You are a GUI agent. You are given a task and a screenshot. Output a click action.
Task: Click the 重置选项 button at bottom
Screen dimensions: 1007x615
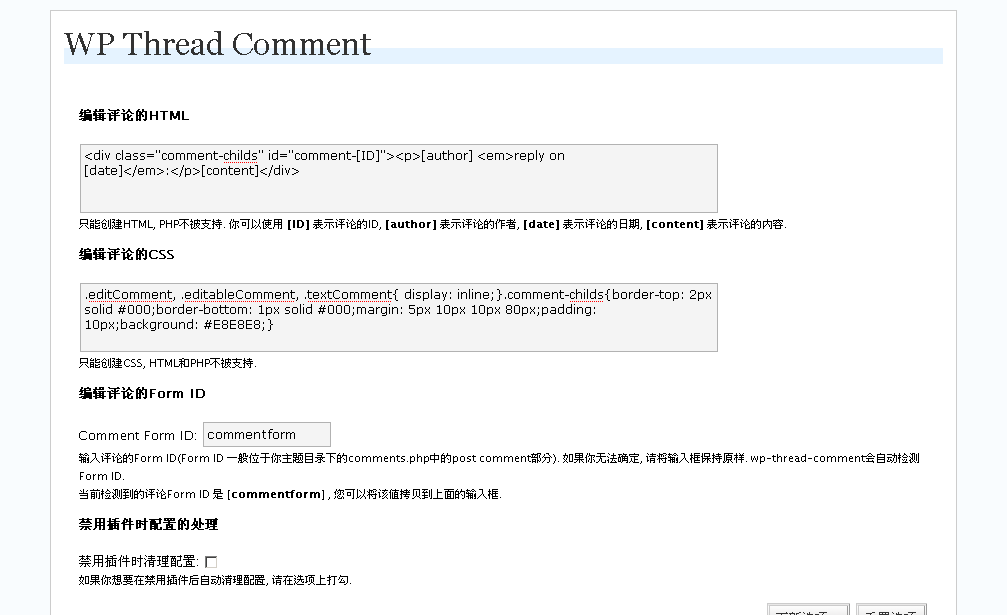(x=891, y=610)
